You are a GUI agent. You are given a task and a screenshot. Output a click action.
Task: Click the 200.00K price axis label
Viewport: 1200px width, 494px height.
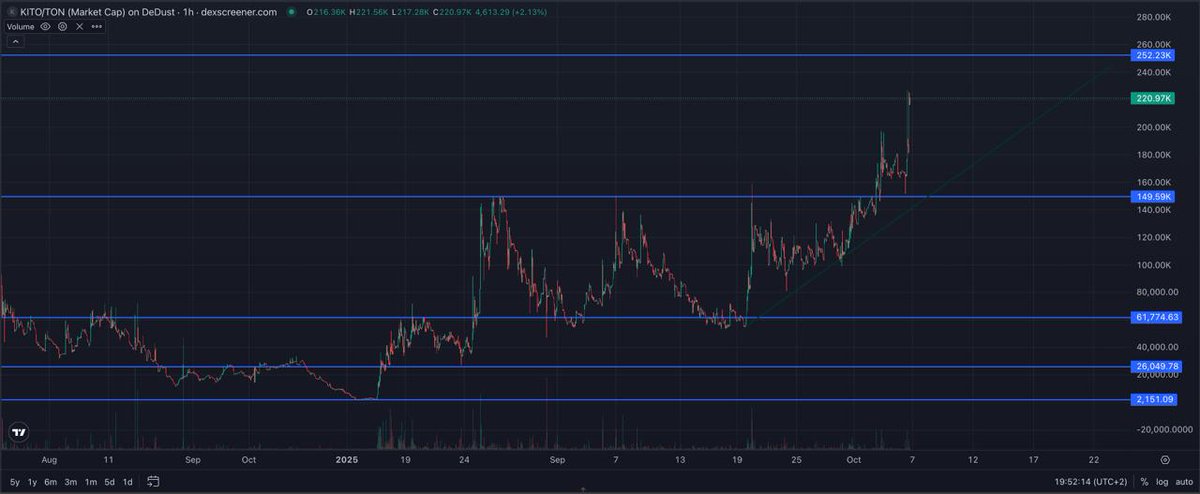tap(1154, 128)
